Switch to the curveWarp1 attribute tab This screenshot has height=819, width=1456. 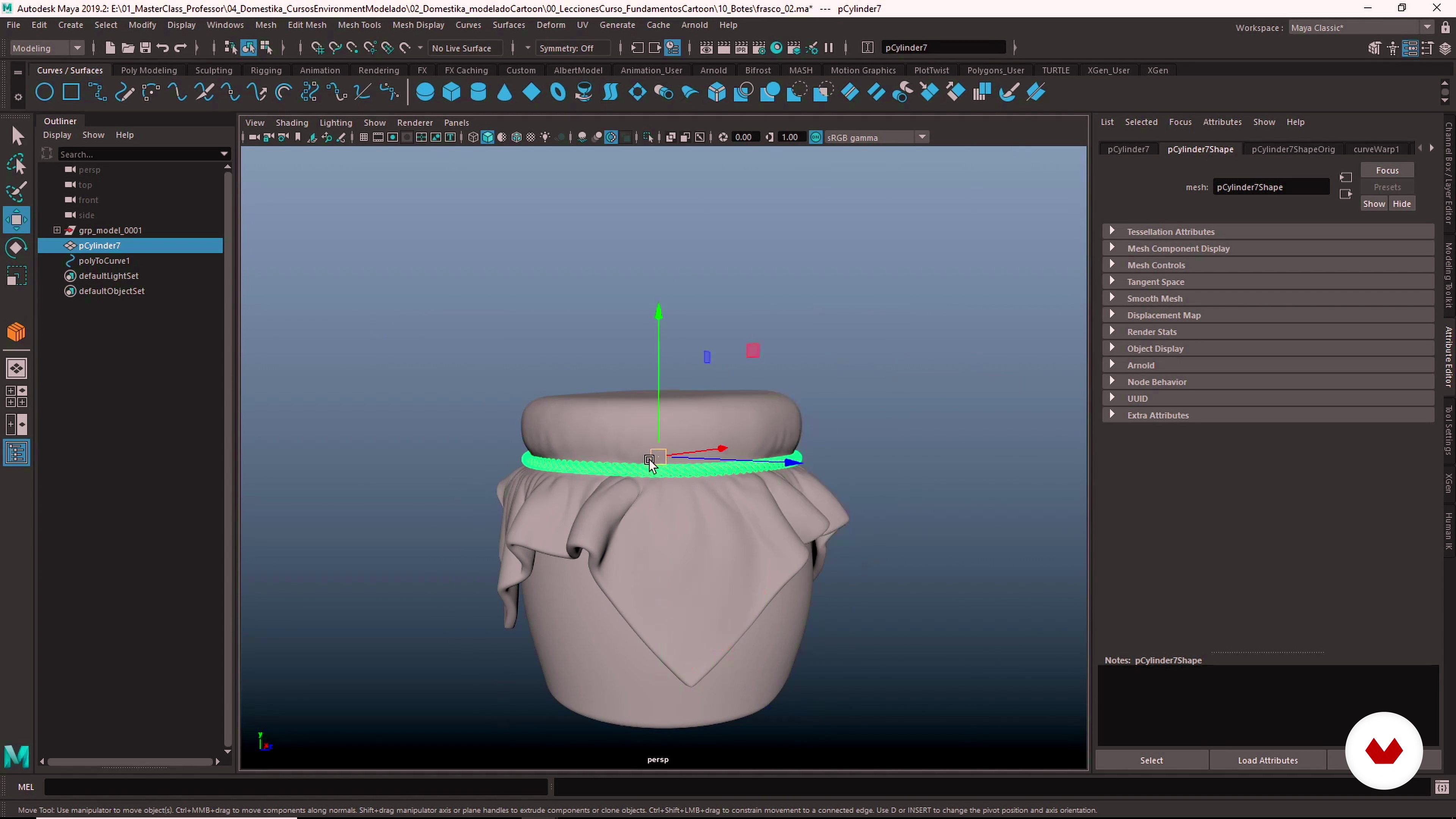point(1376,149)
